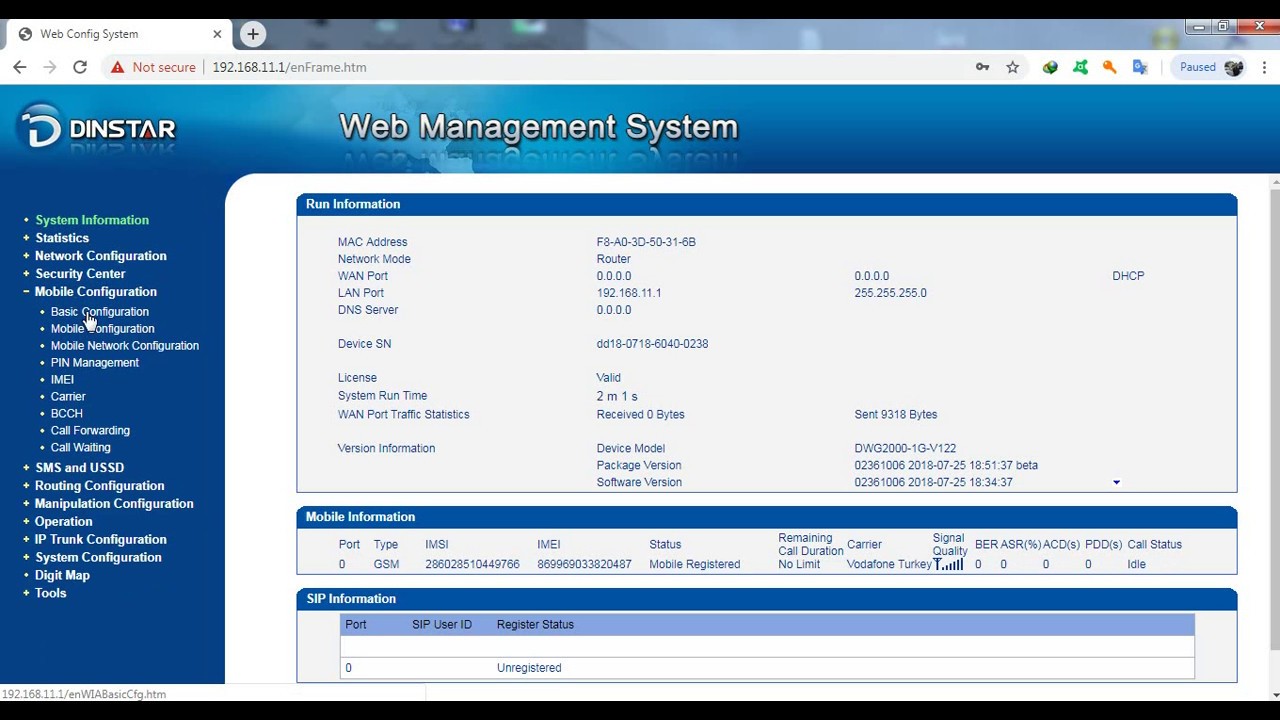This screenshot has height=720, width=1280.
Task: Click the subnet mask 255.255.255.0
Action: point(890,293)
